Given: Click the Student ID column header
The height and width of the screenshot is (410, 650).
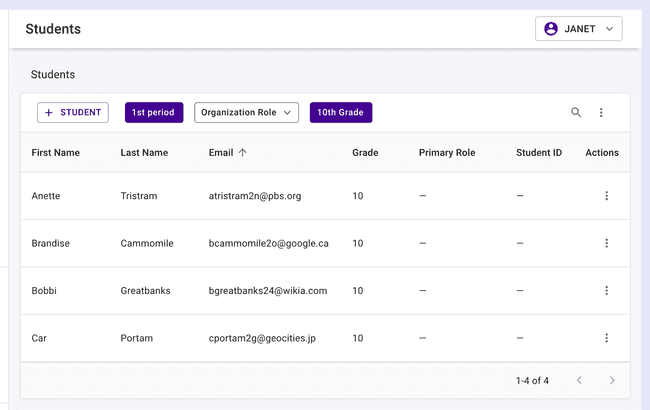Looking at the screenshot, I should [539, 153].
